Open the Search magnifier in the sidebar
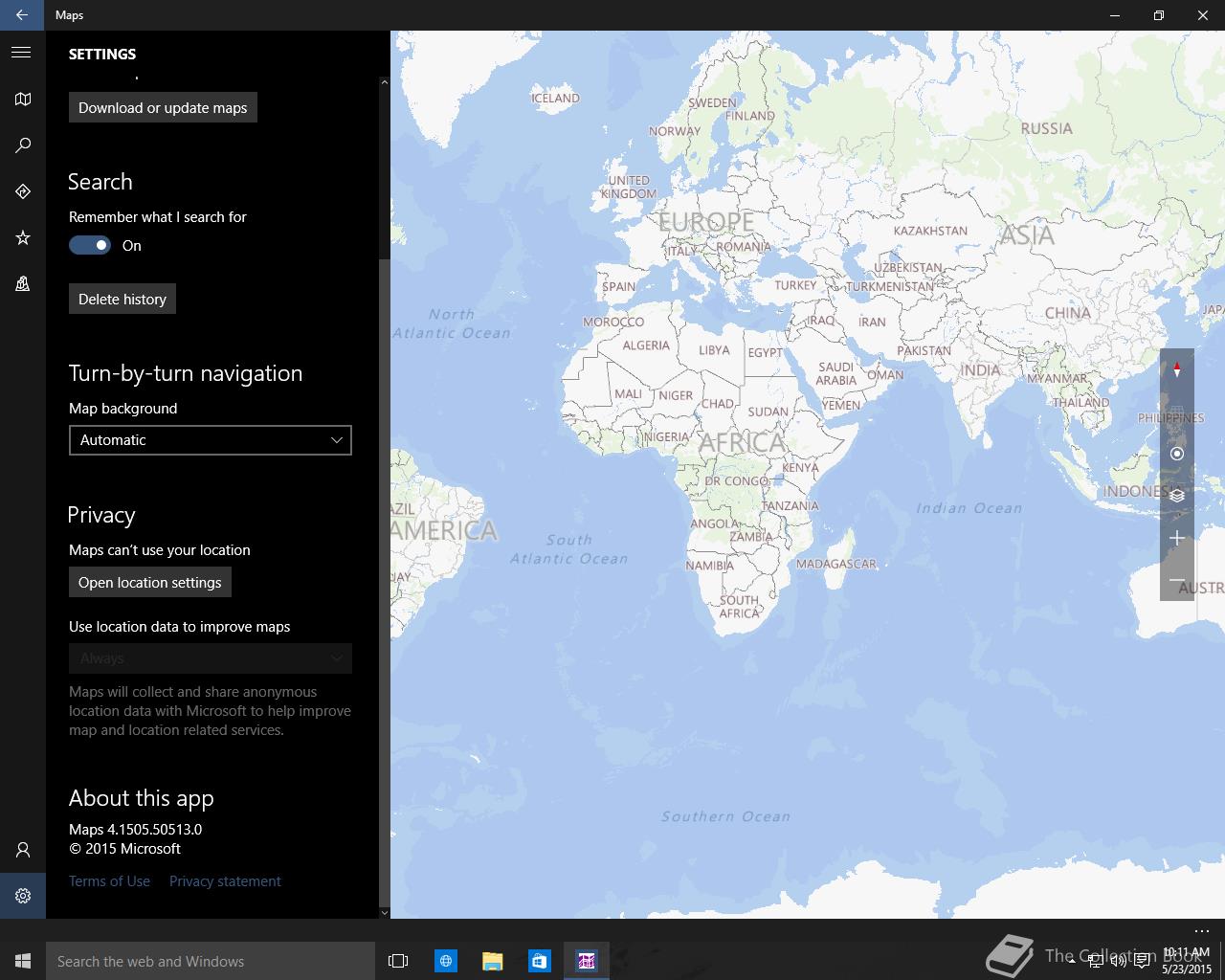Image resolution: width=1225 pixels, height=980 pixels. (22, 145)
